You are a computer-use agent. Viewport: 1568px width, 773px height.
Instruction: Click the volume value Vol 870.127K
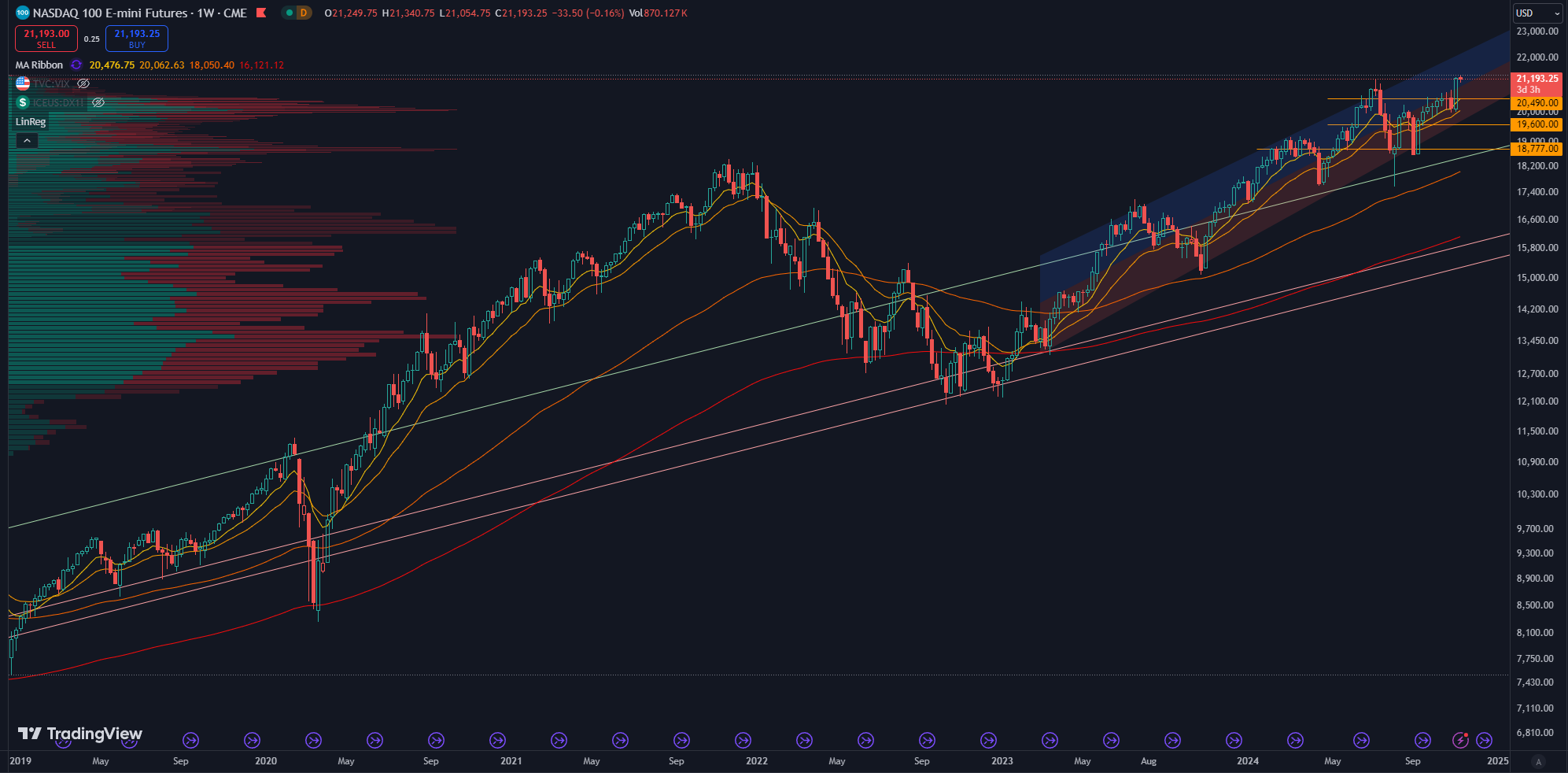click(x=659, y=13)
